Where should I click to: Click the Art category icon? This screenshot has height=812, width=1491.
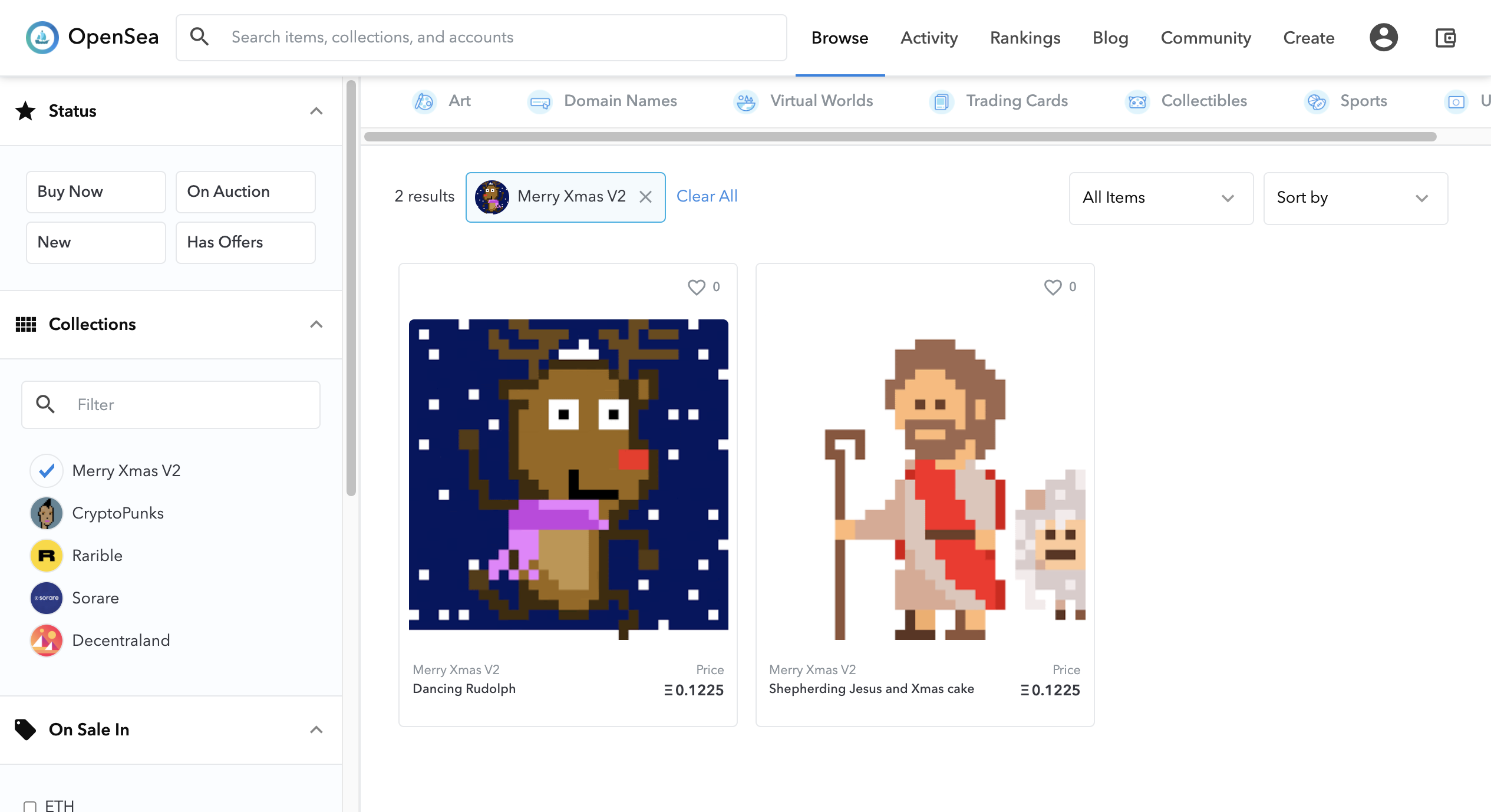tap(424, 101)
